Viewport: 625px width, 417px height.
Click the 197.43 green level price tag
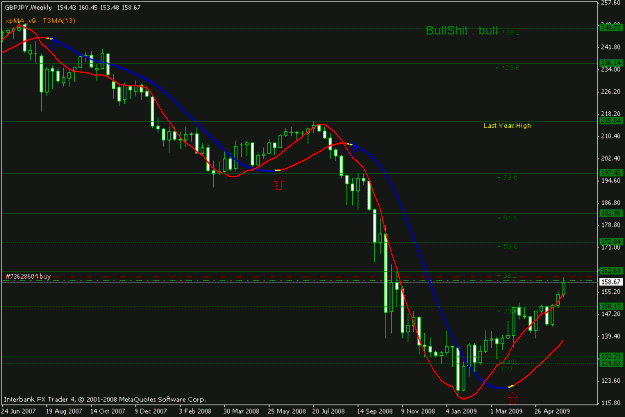click(x=611, y=173)
